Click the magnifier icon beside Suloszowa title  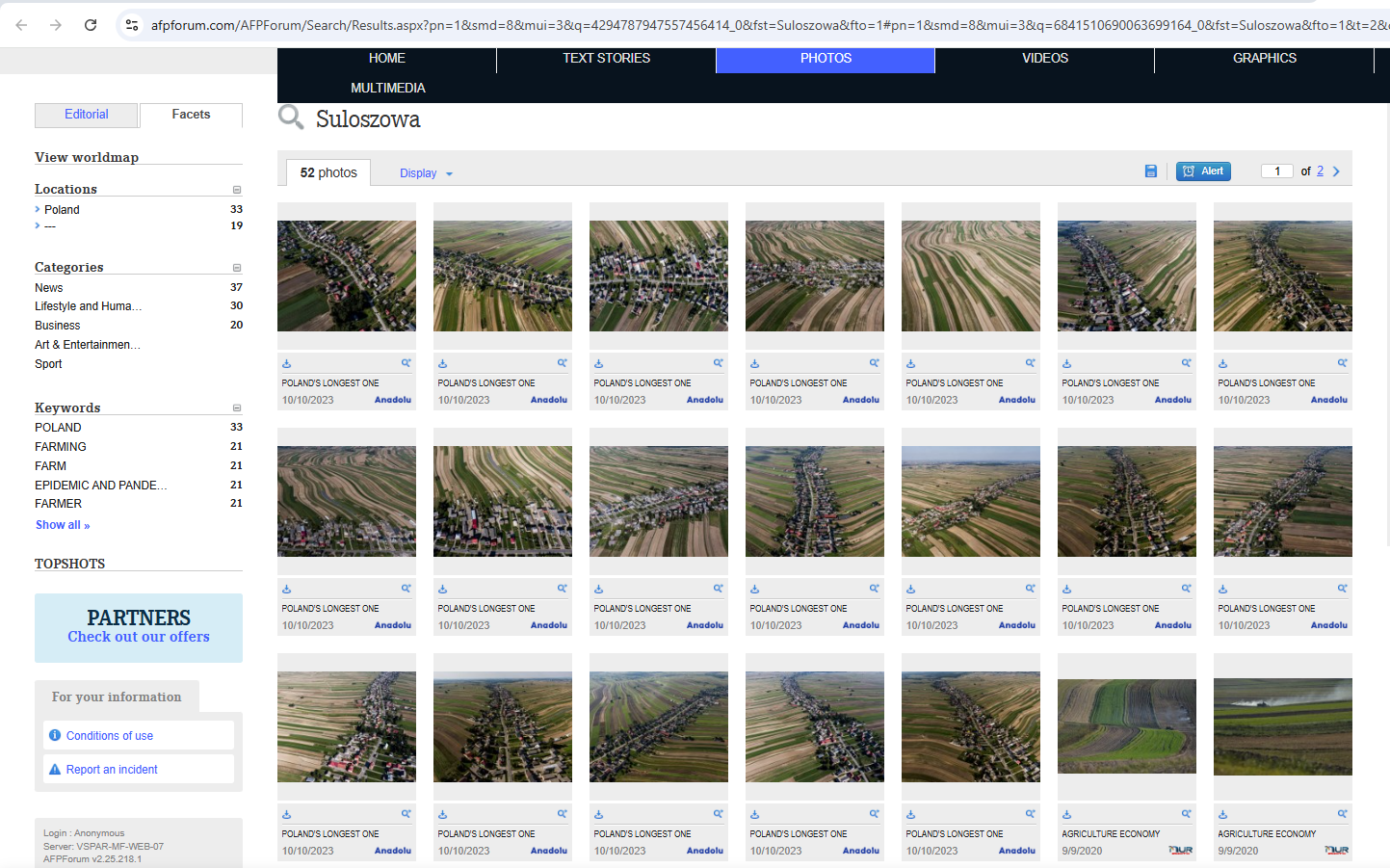click(290, 118)
